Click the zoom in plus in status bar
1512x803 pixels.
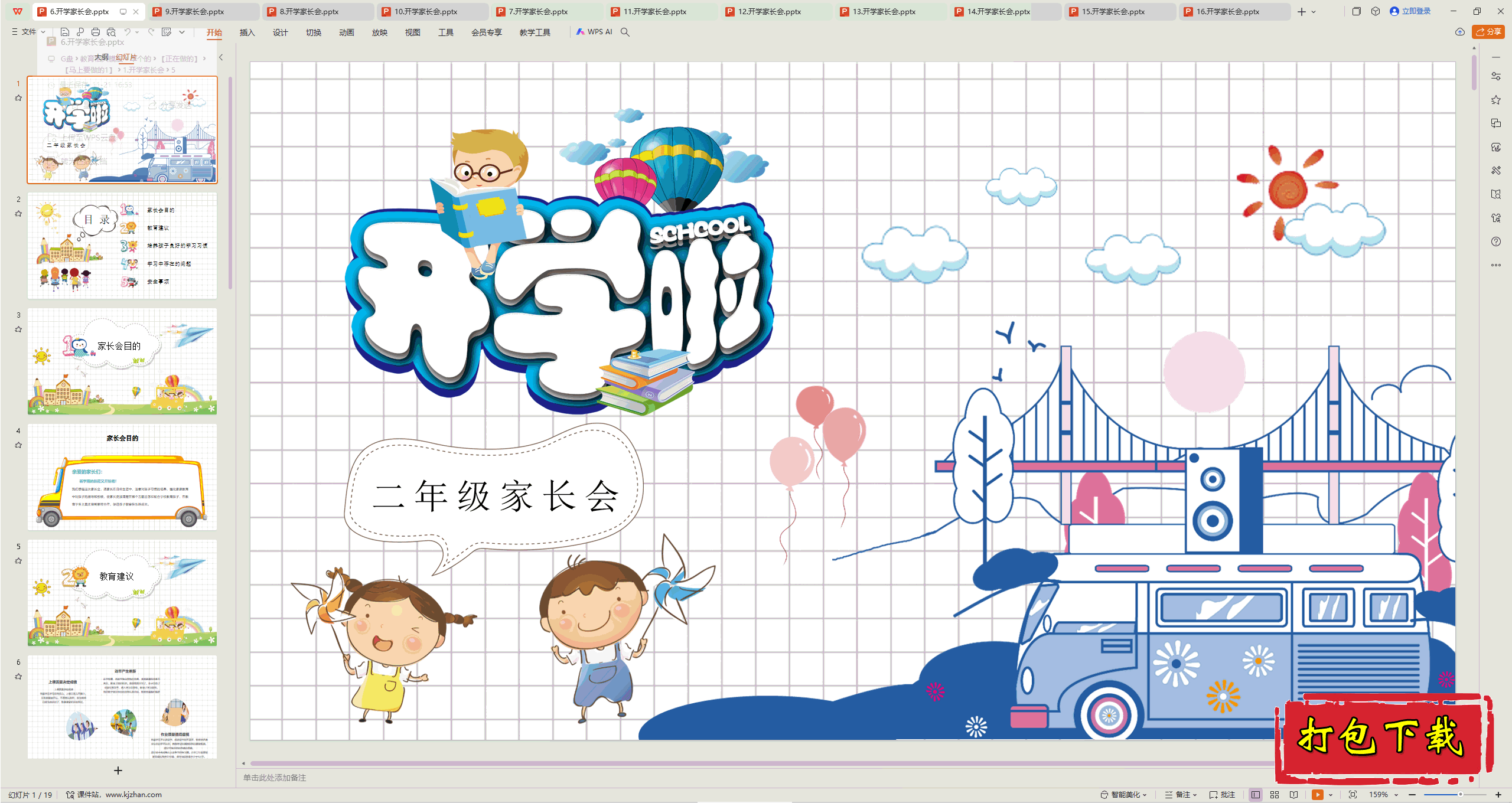tap(1498, 795)
